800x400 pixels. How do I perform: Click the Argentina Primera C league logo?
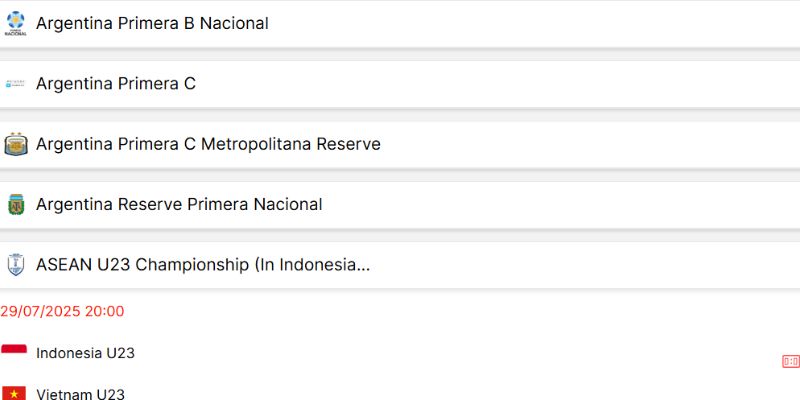15,84
